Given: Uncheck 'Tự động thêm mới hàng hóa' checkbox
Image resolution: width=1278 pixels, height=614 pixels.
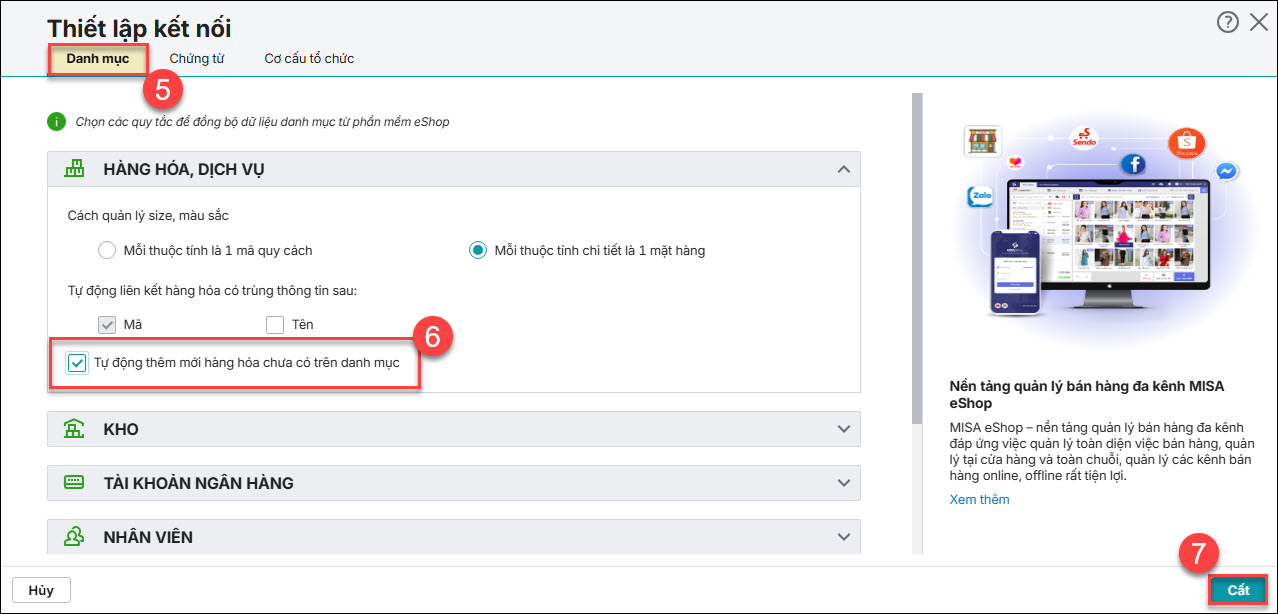Looking at the screenshot, I should coord(77,363).
